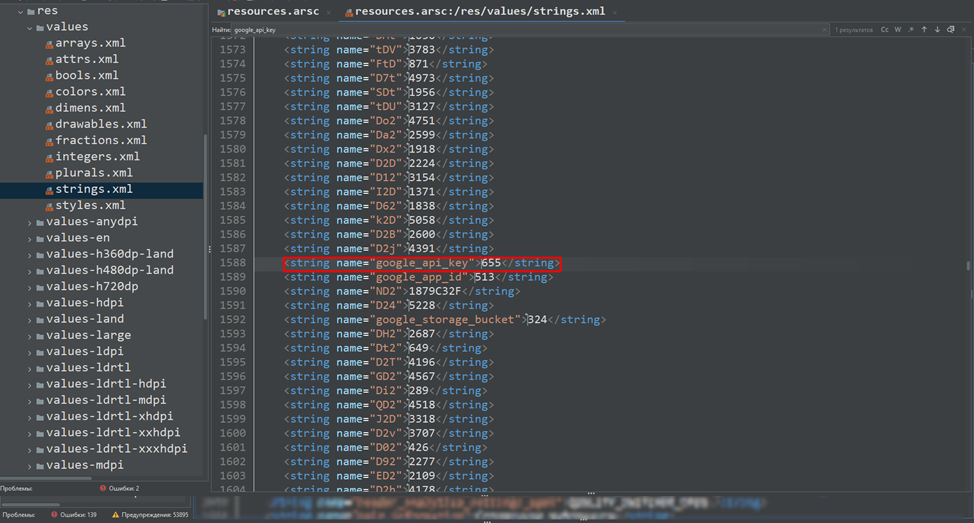This screenshot has width=974, height=523.
Task: Click the arrays.xml file icon
Action: point(48,43)
